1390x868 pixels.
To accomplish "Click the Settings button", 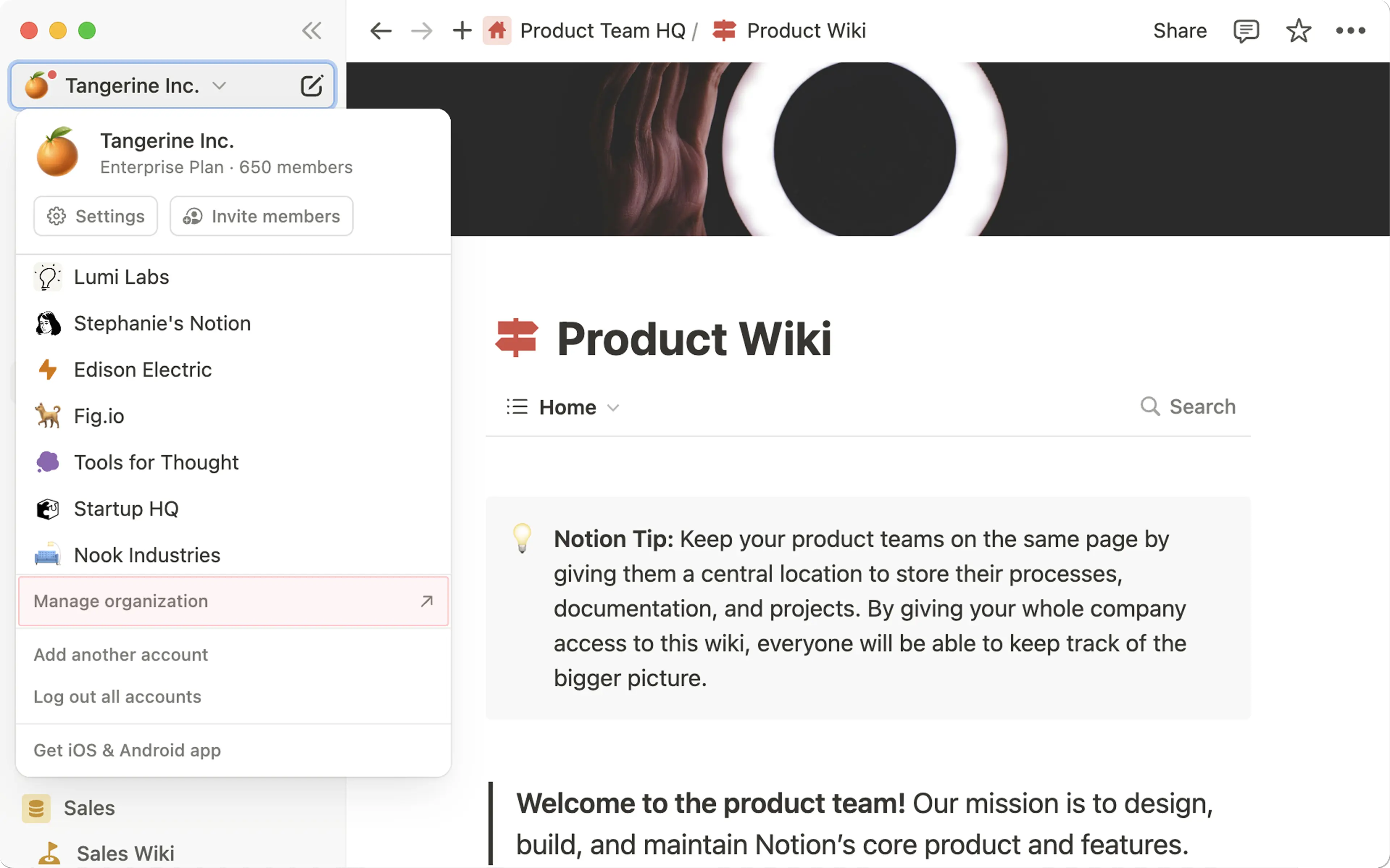I will tap(96, 216).
